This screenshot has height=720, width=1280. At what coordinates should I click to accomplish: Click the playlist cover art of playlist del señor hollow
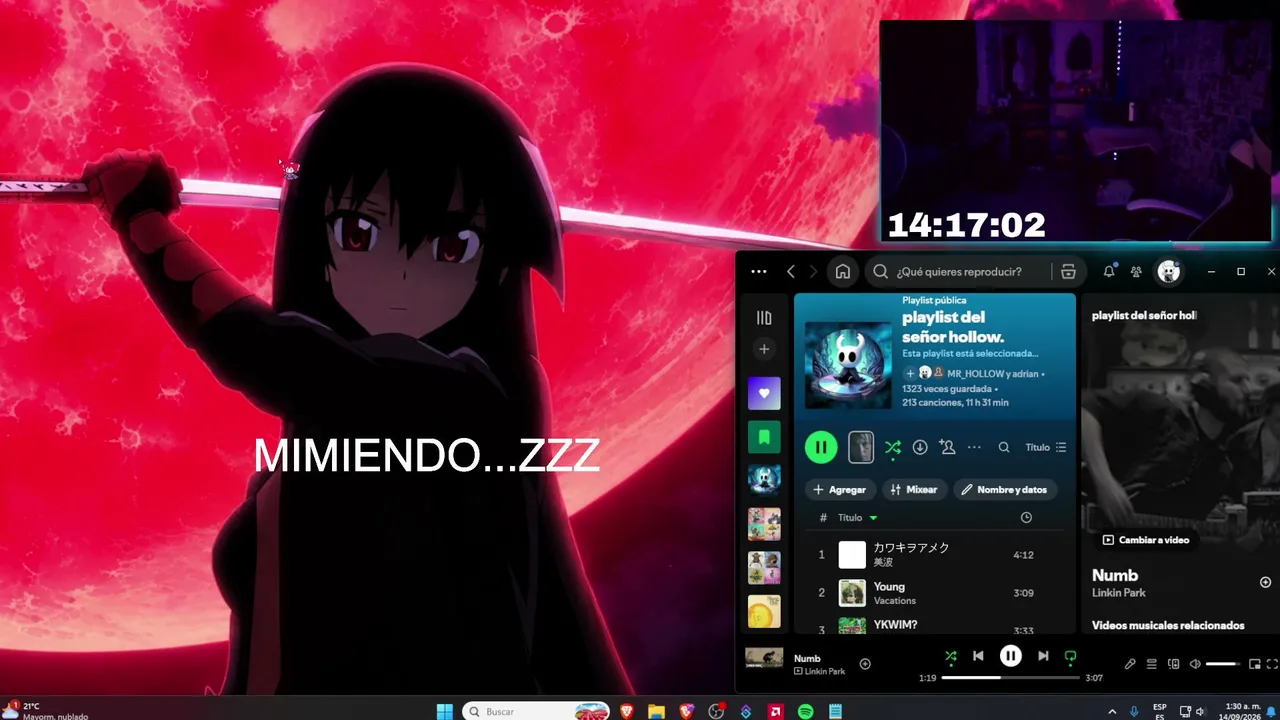[x=848, y=364]
